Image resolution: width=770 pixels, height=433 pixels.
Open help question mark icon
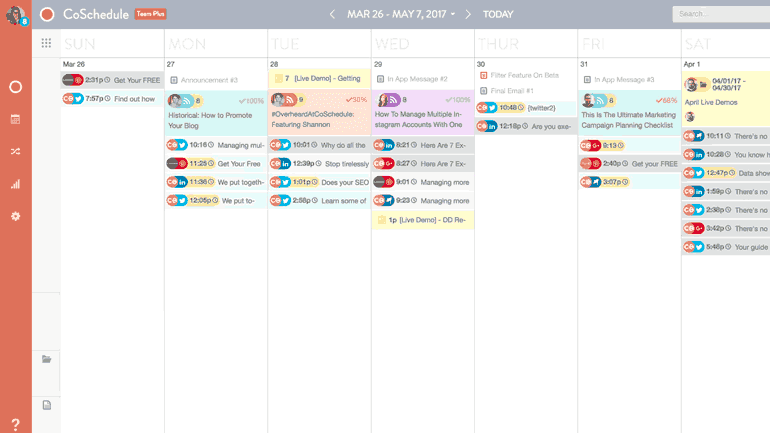click(x=15, y=425)
